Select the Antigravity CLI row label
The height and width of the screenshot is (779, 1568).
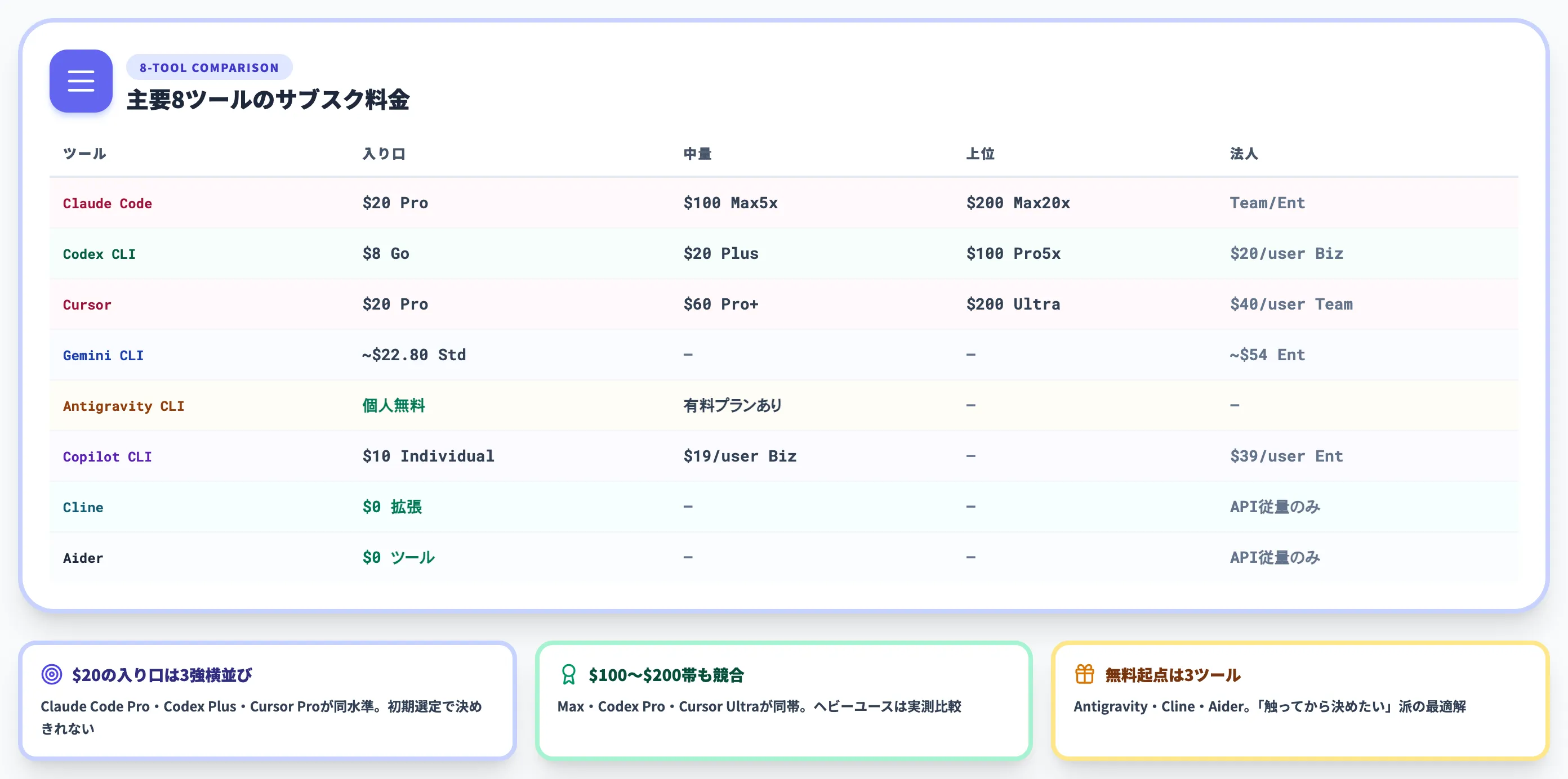[123, 406]
